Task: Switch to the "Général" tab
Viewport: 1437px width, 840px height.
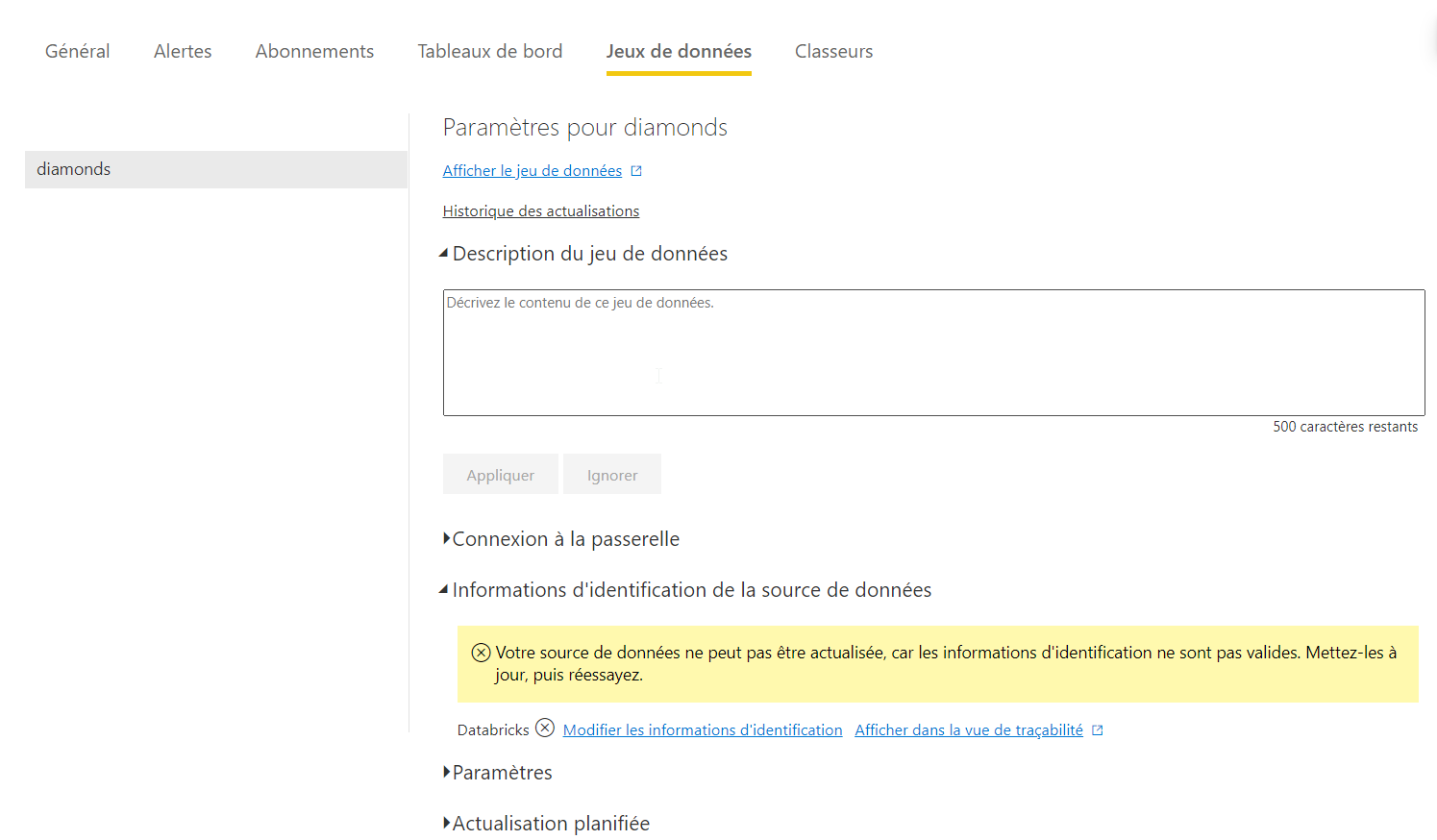Action: click(77, 51)
